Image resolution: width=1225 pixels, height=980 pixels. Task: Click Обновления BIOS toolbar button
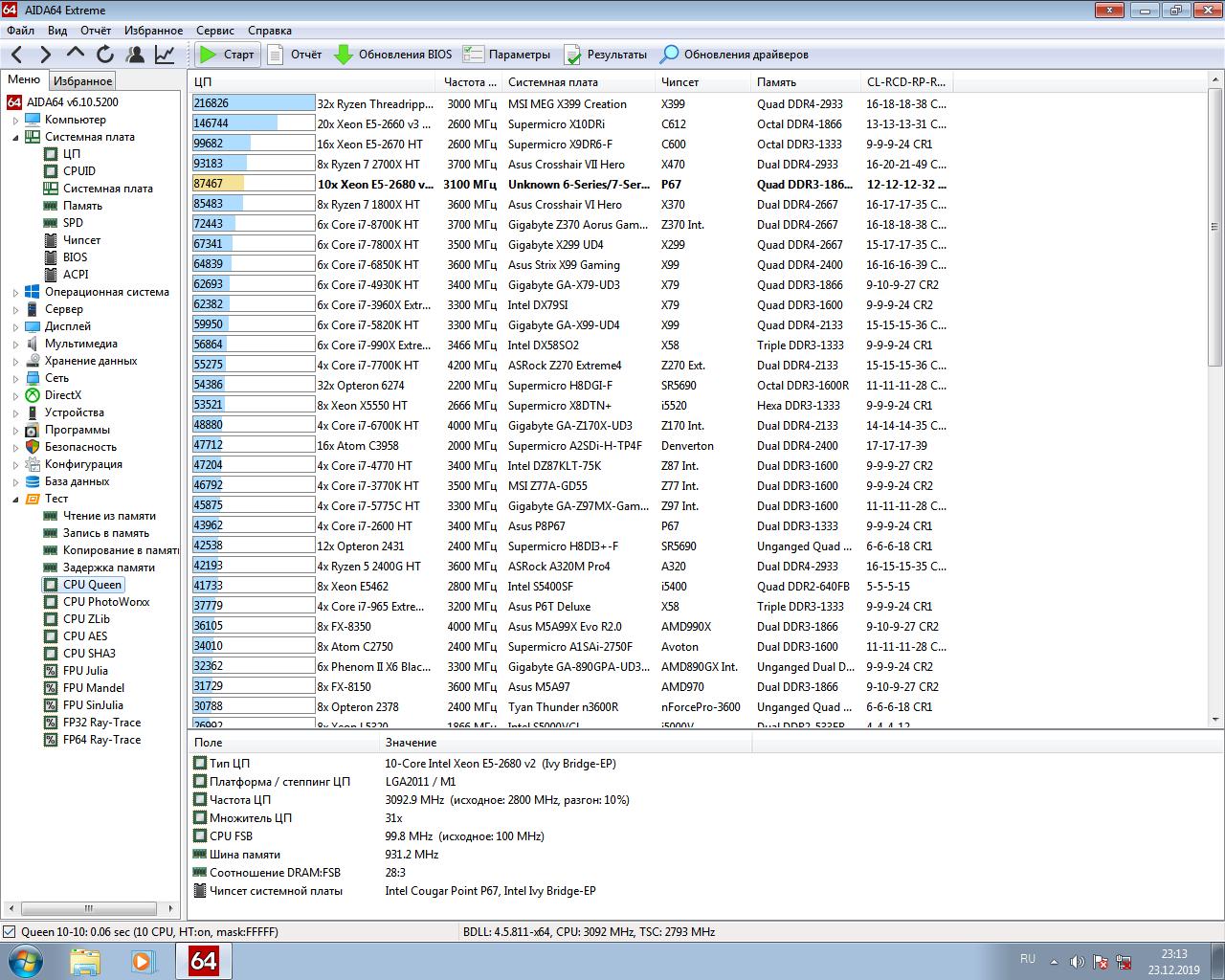pos(392,55)
